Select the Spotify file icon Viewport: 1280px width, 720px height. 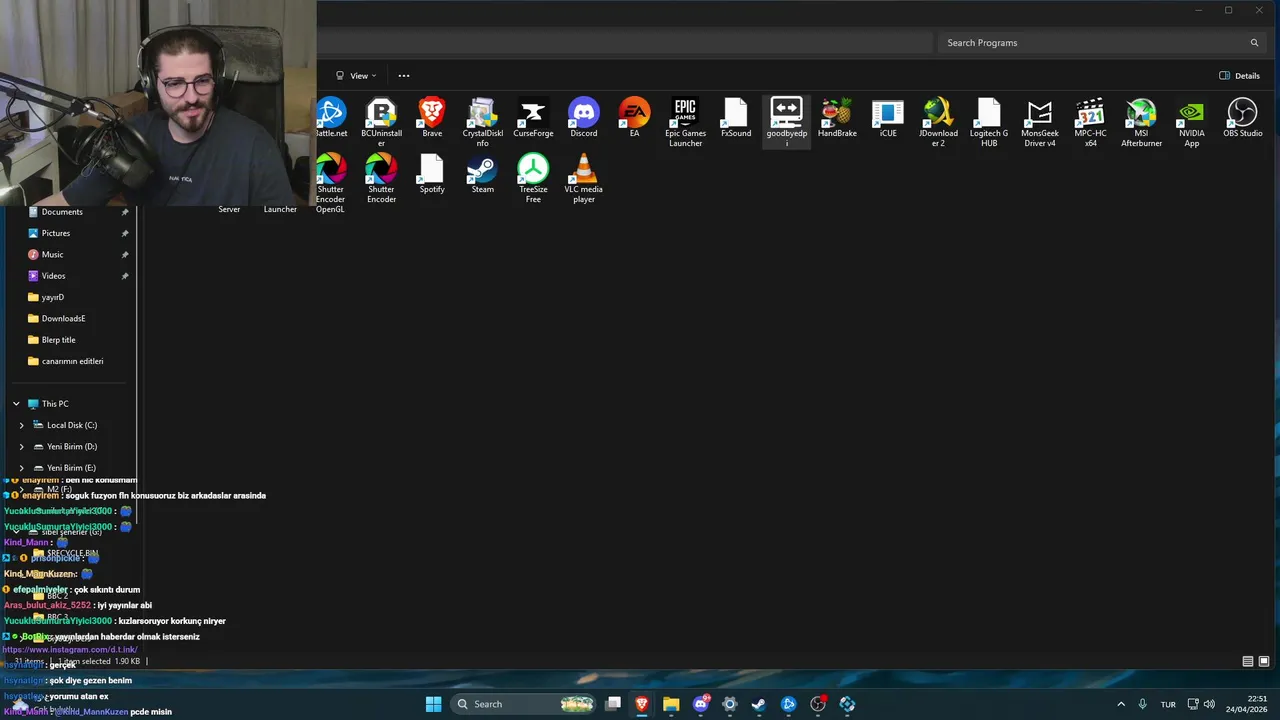(x=432, y=174)
